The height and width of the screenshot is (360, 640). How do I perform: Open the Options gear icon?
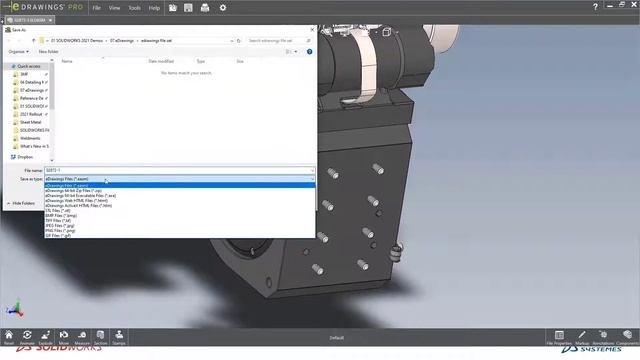pyautogui.click(x=223, y=8)
